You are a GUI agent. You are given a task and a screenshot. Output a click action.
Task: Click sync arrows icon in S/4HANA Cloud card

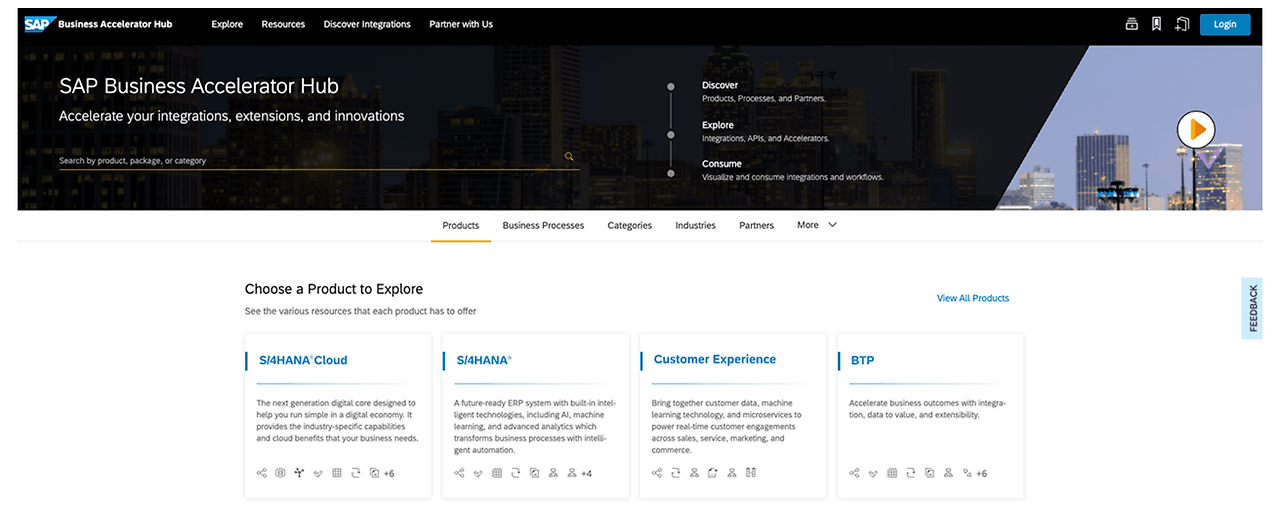355,473
